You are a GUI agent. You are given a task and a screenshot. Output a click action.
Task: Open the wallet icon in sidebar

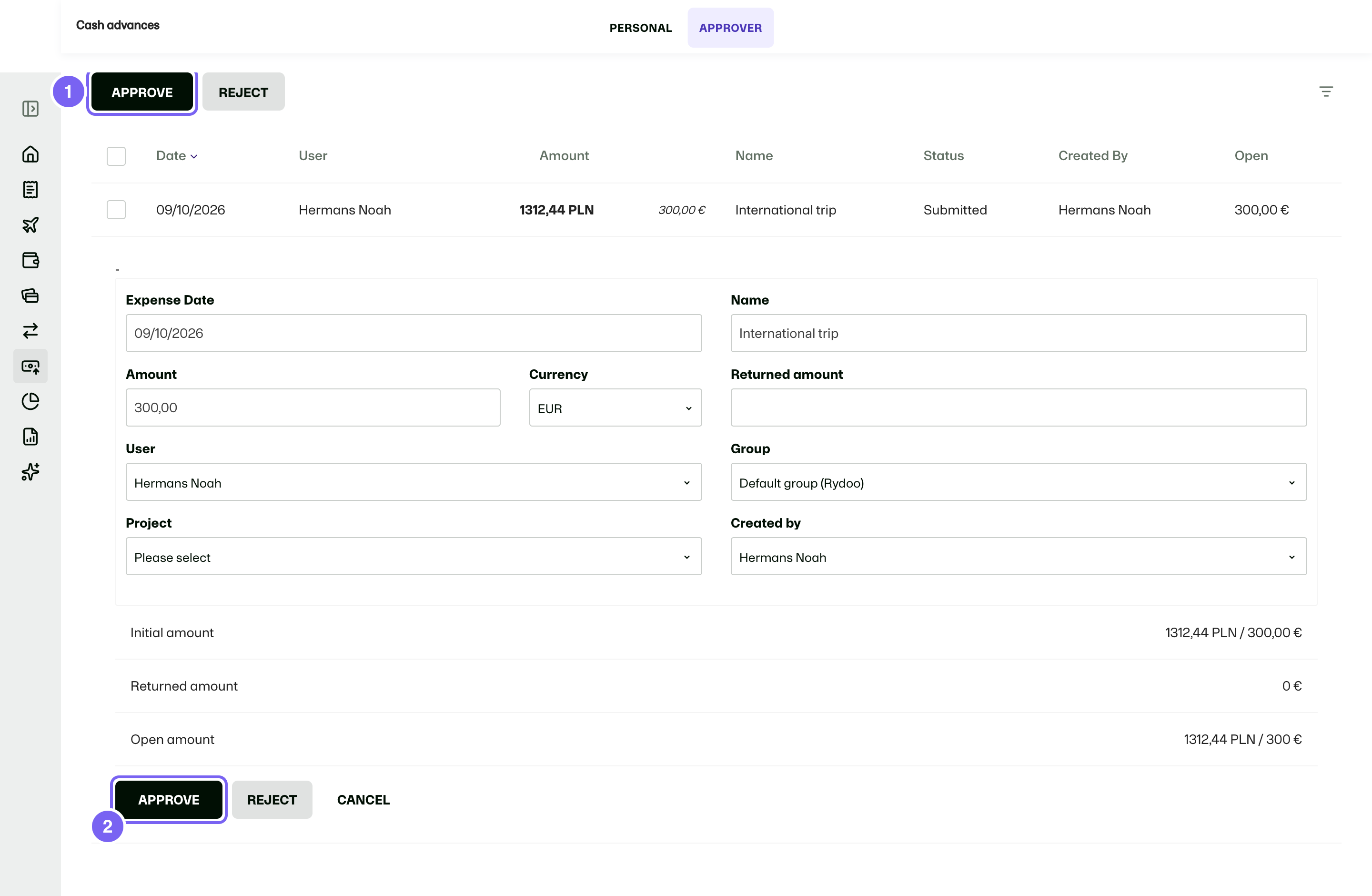pos(30,260)
